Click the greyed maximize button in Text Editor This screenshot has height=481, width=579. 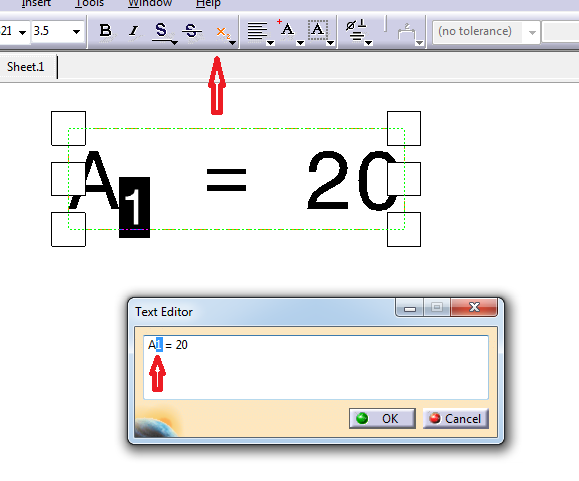click(437, 307)
